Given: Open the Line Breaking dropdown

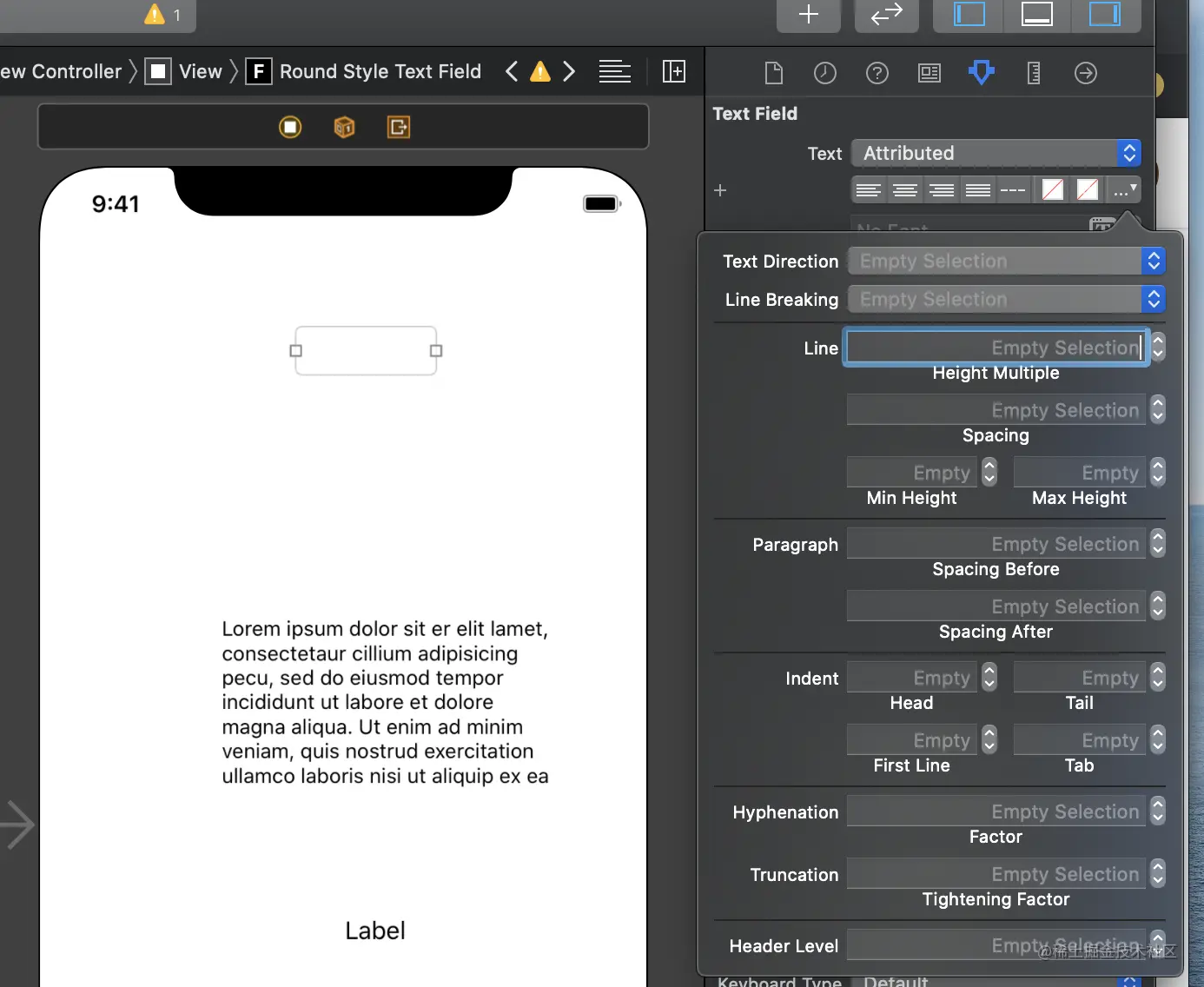Looking at the screenshot, I should [x=1007, y=299].
